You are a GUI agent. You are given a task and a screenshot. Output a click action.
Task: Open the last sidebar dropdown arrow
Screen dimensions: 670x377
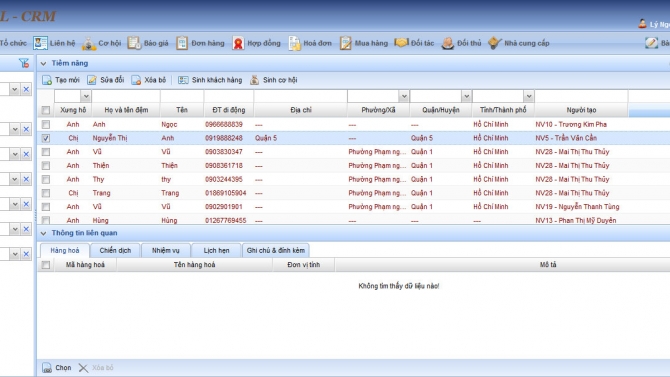[x=15, y=254]
